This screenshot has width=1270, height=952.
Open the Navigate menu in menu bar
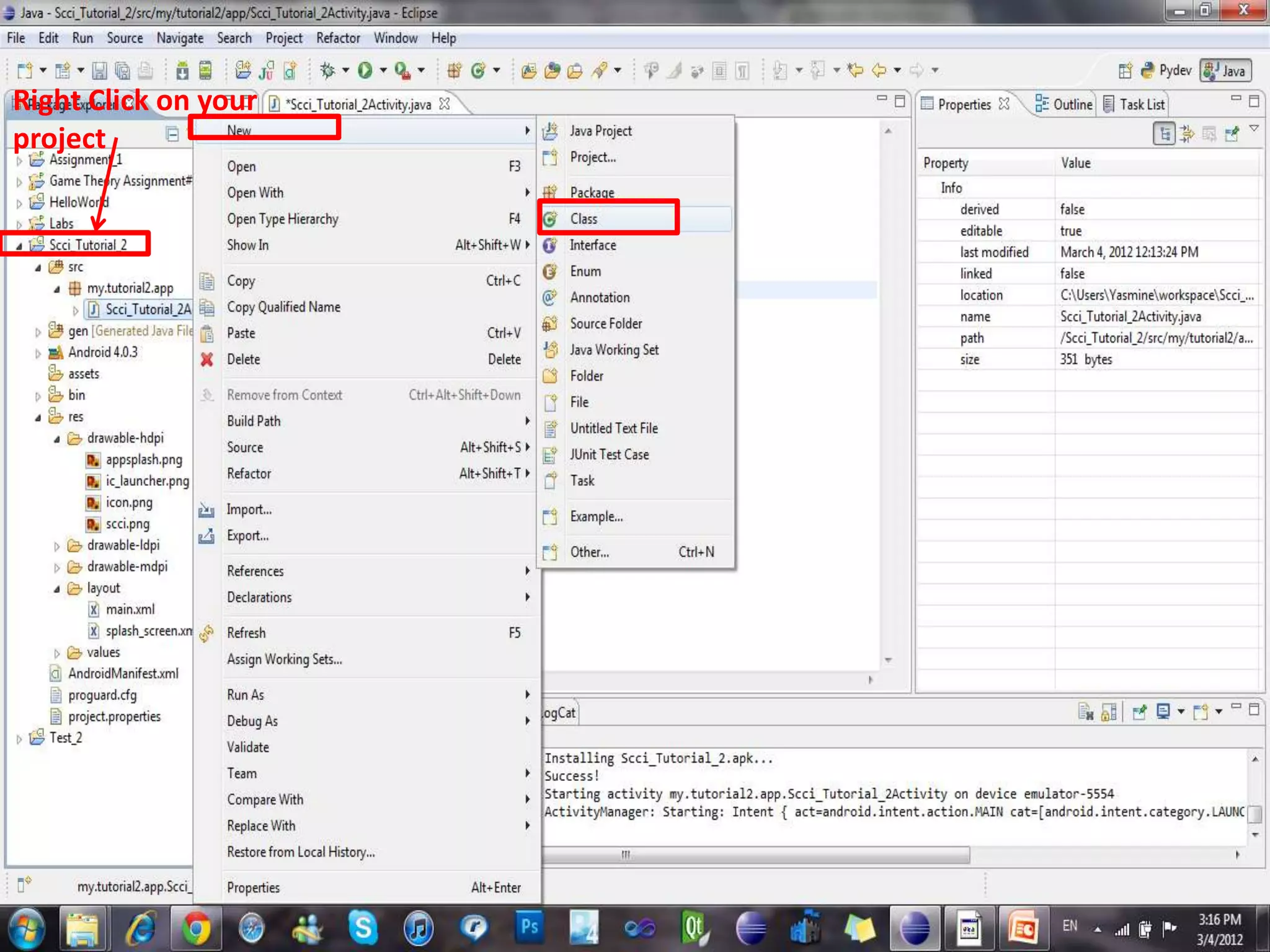pos(180,38)
